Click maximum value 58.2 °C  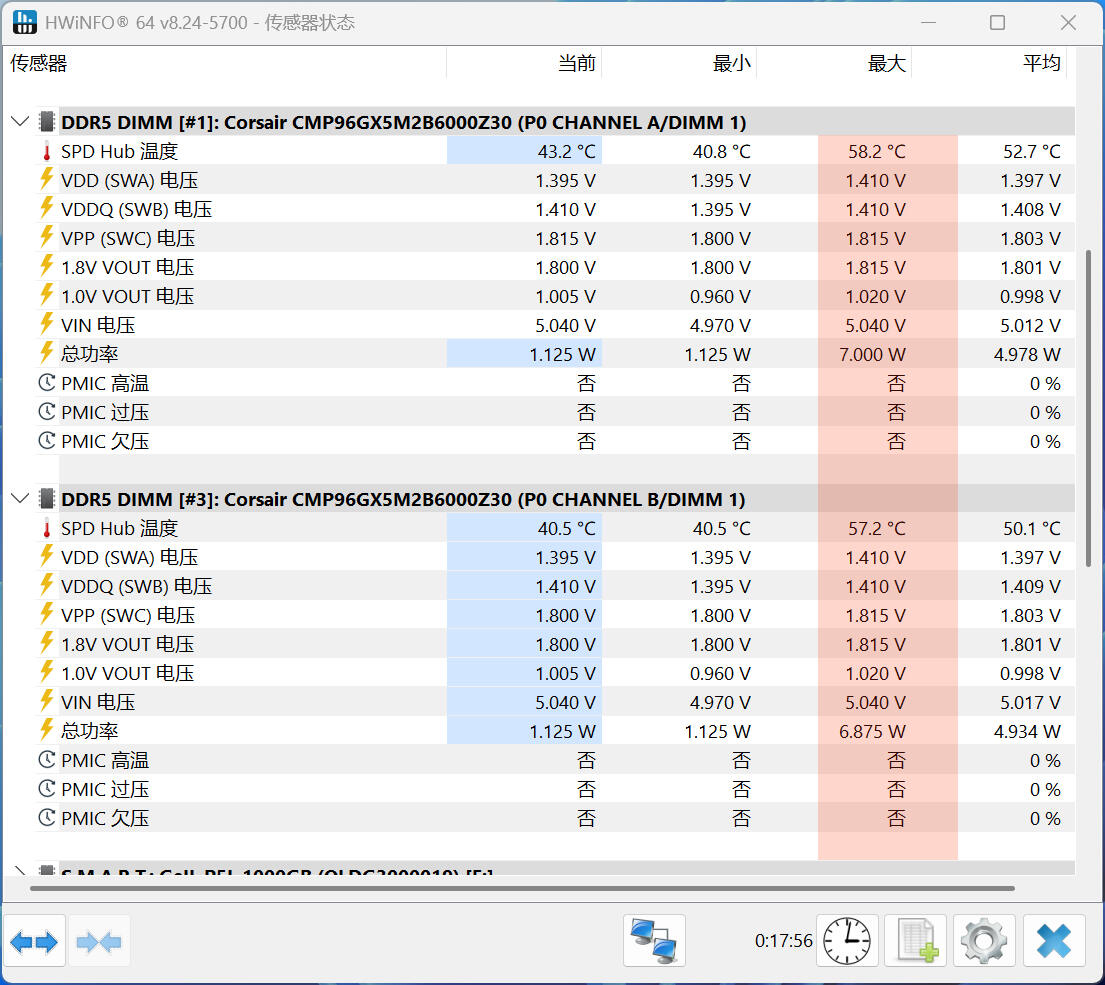[x=876, y=151]
